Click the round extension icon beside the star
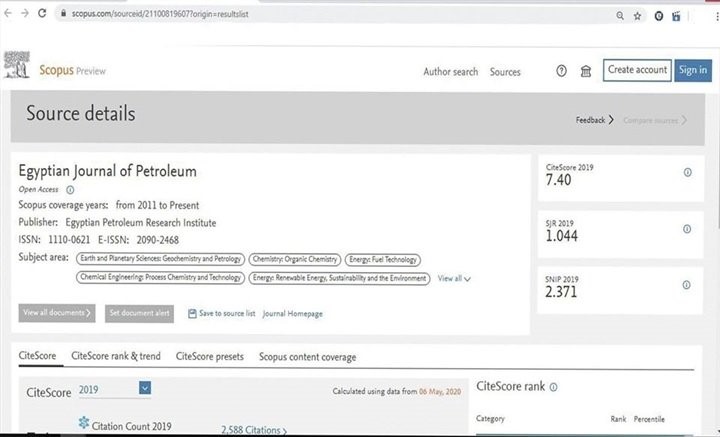Image resolution: width=720 pixels, height=437 pixels. point(658,17)
